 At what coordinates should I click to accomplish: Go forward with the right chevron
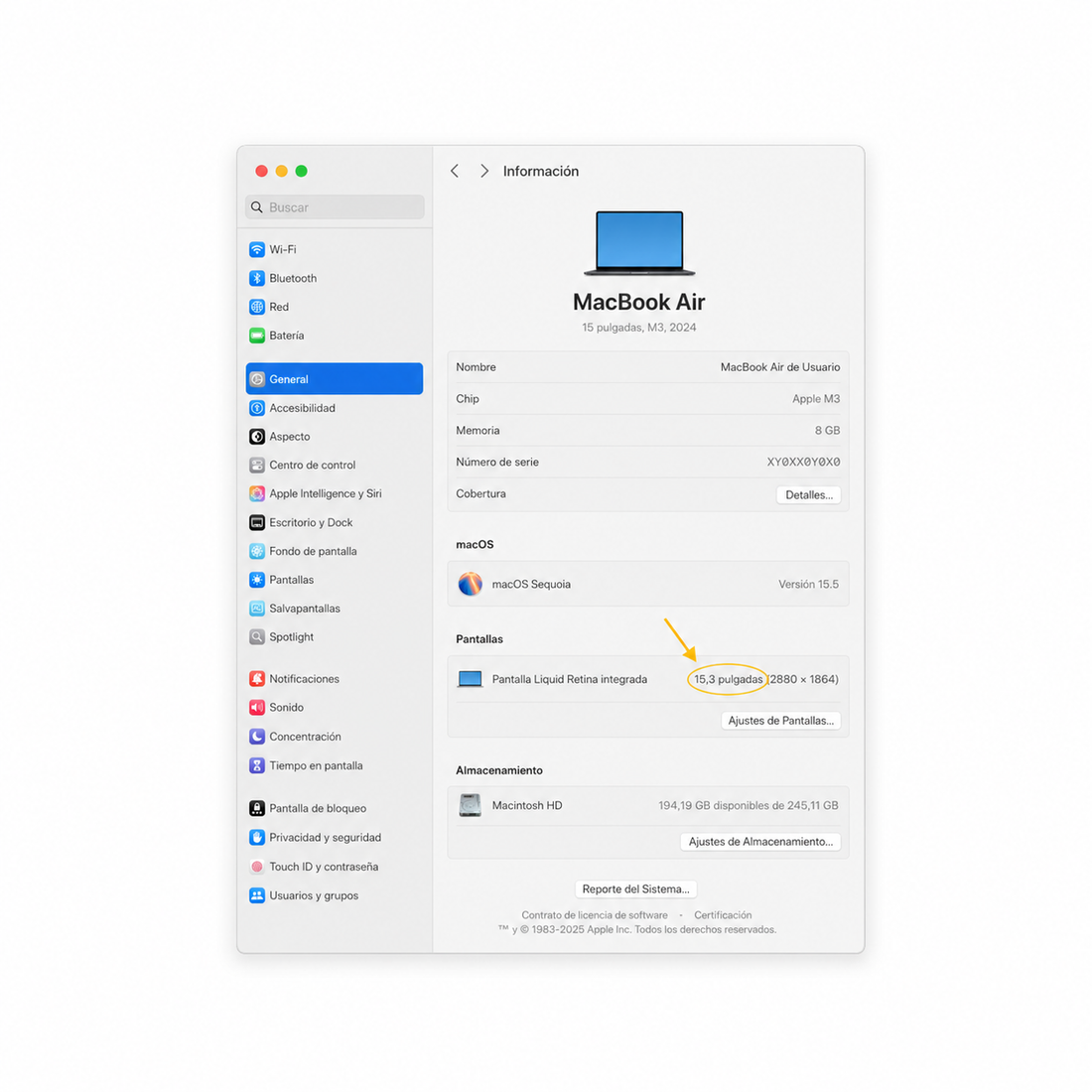(484, 172)
